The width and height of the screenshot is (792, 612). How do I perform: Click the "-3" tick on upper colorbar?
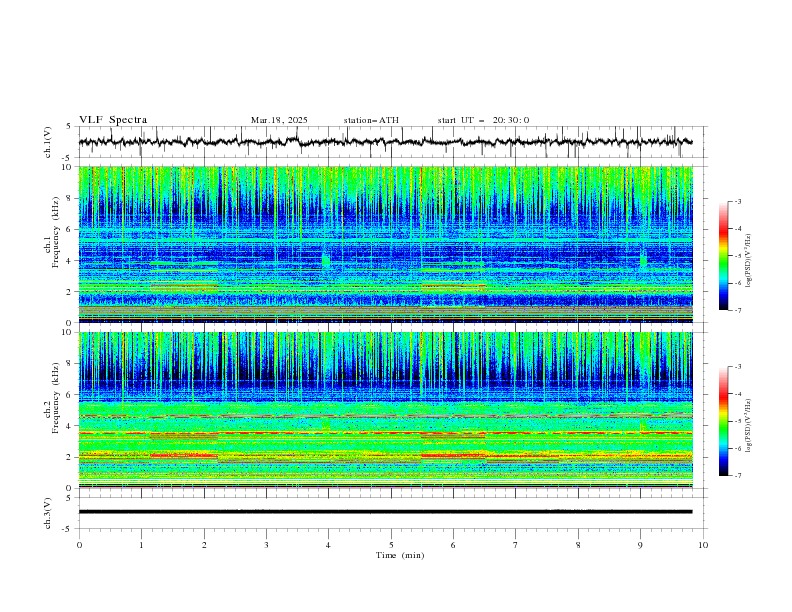pyautogui.click(x=738, y=201)
